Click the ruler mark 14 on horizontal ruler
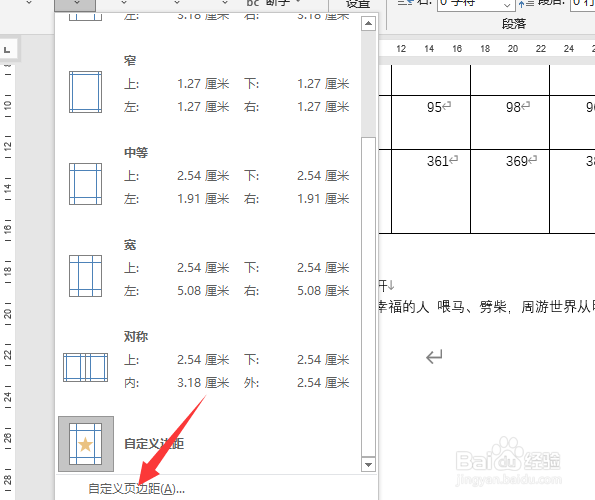The height and width of the screenshot is (500, 595). click(429, 49)
